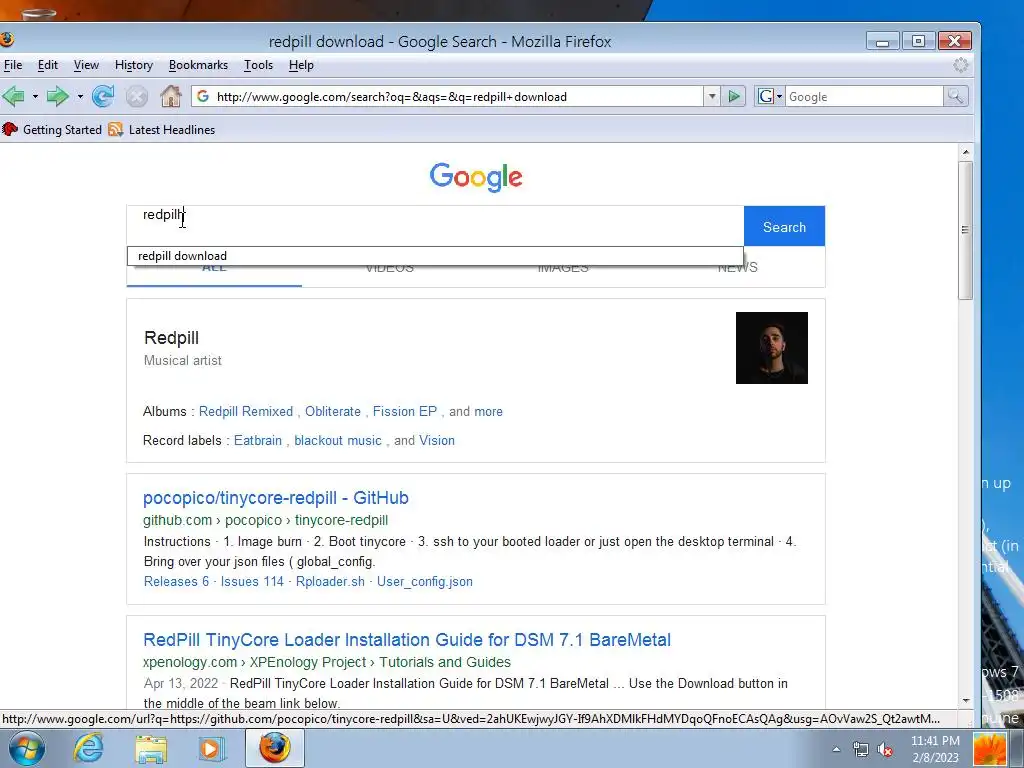Click the toolbar Google search box
Viewport: 1024px width, 768px height.
click(865, 97)
